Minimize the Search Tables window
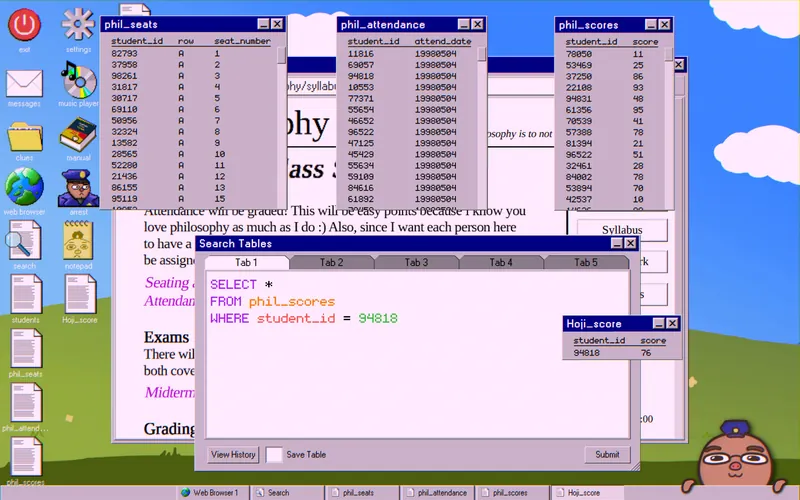The image size is (800, 500). point(617,243)
